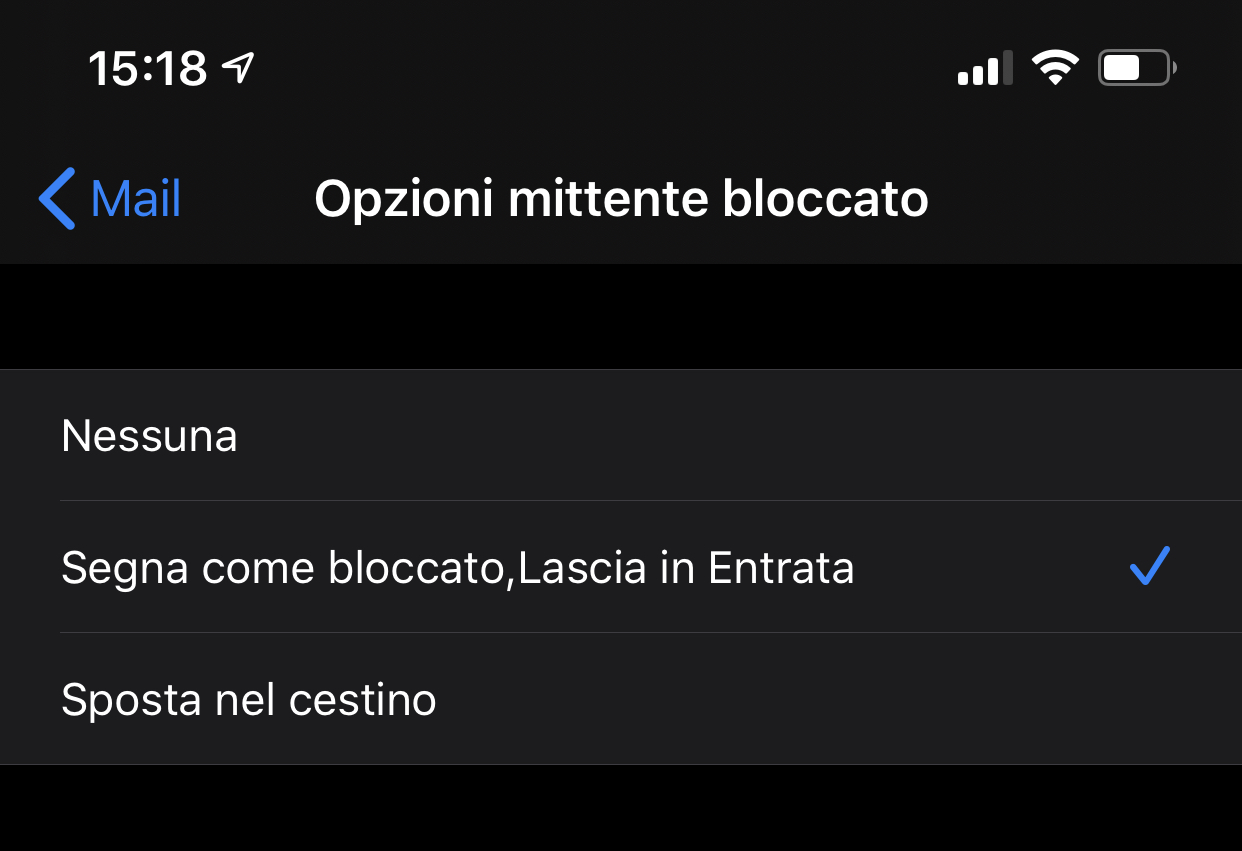The width and height of the screenshot is (1242, 851).
Task: Tap empty navigation bar area right of title
Action: click(1085, 199)
